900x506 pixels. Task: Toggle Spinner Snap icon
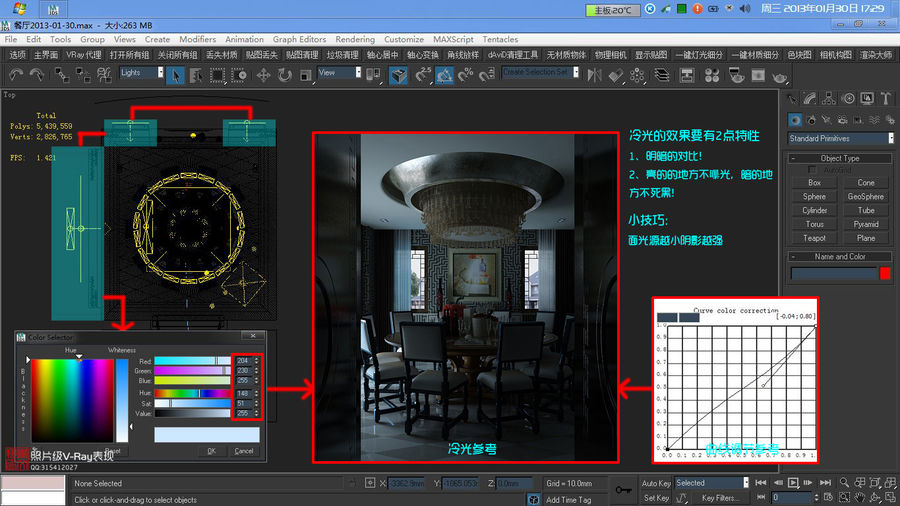[x=487, y=75]
